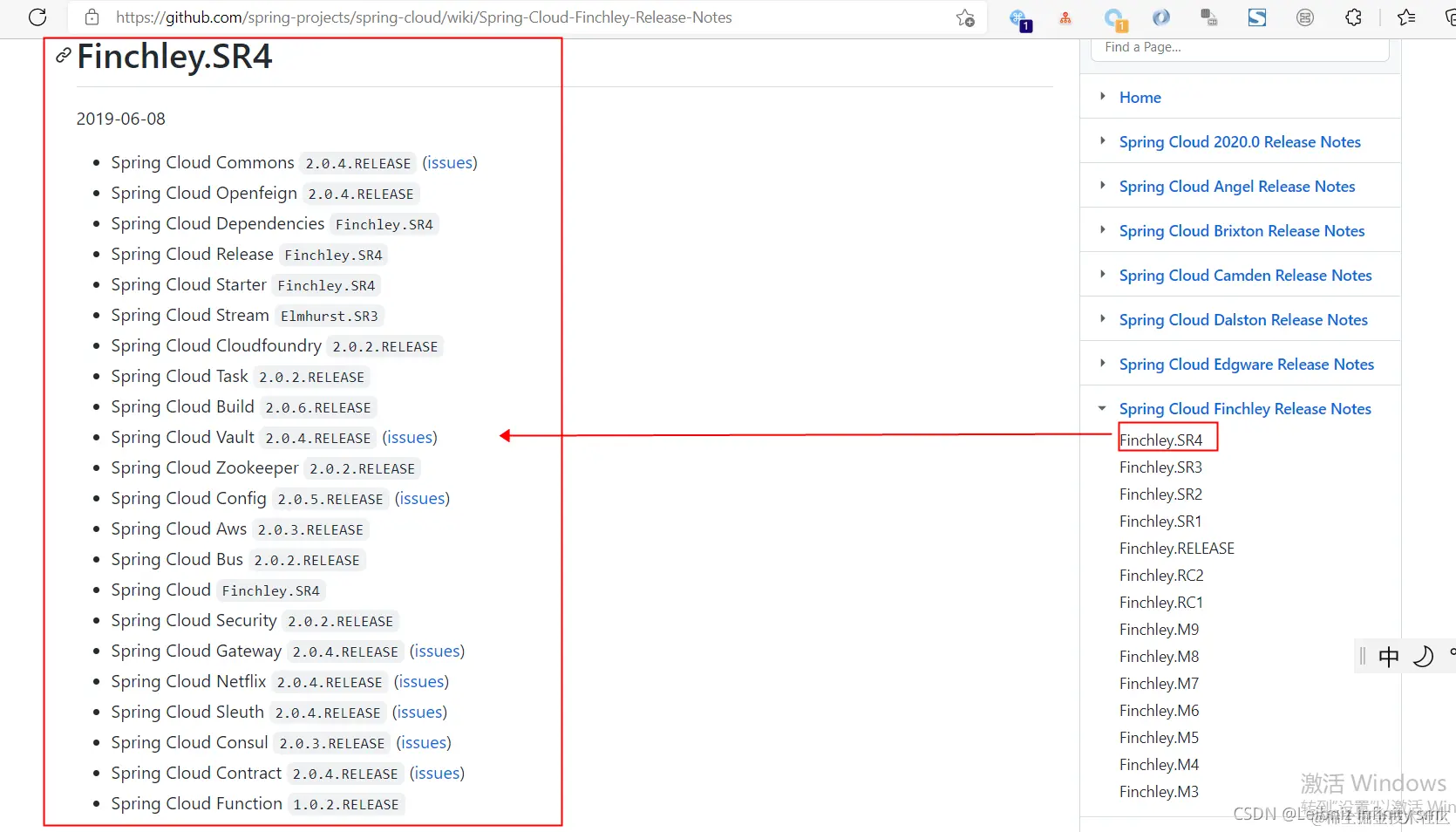Image resolution: width=1456 pixels, height=832 pixels.
Task: Open Spring Cloud Angel Release Notes link
Action: [x=1237, y=187]
